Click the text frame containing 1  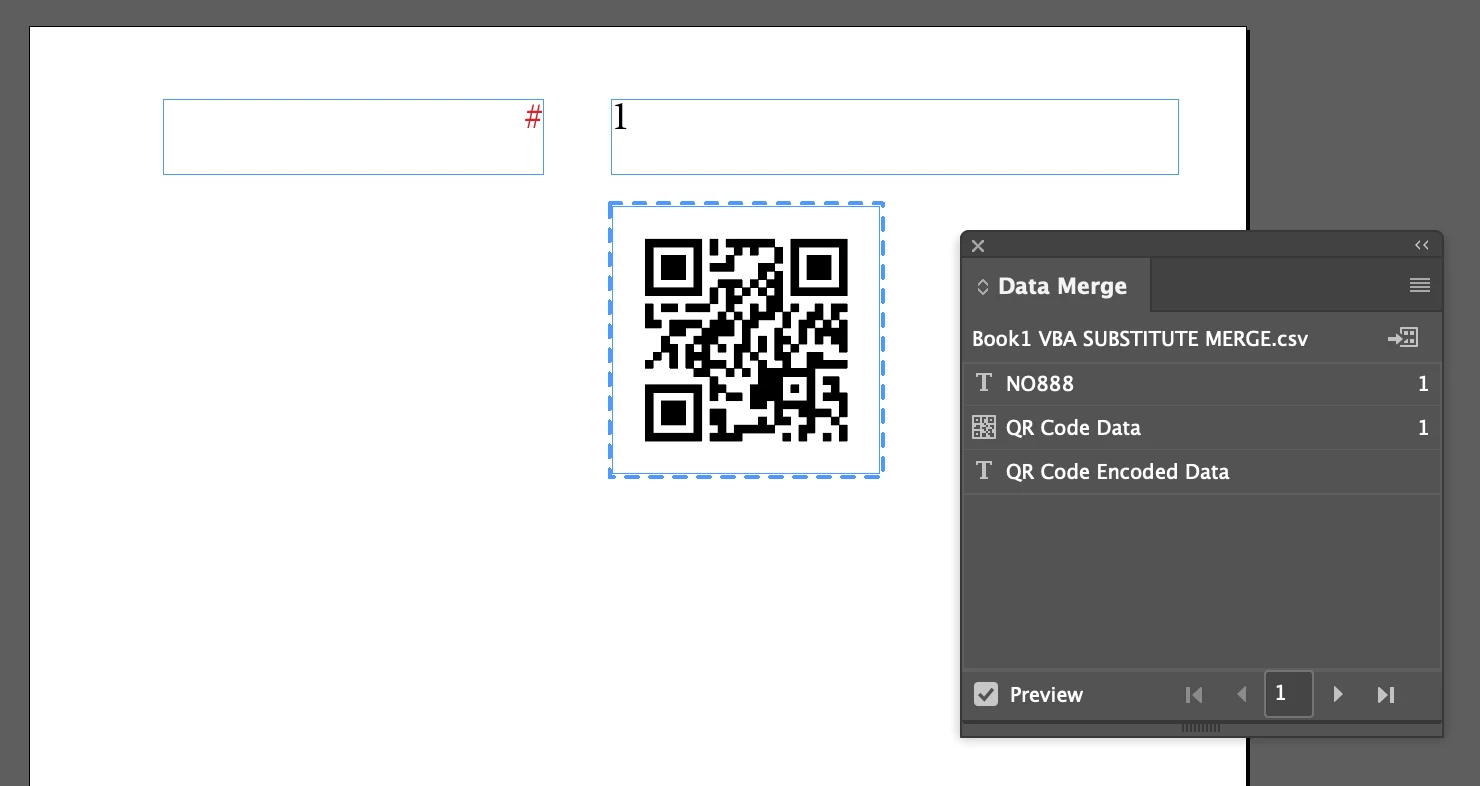coord(895,137)
